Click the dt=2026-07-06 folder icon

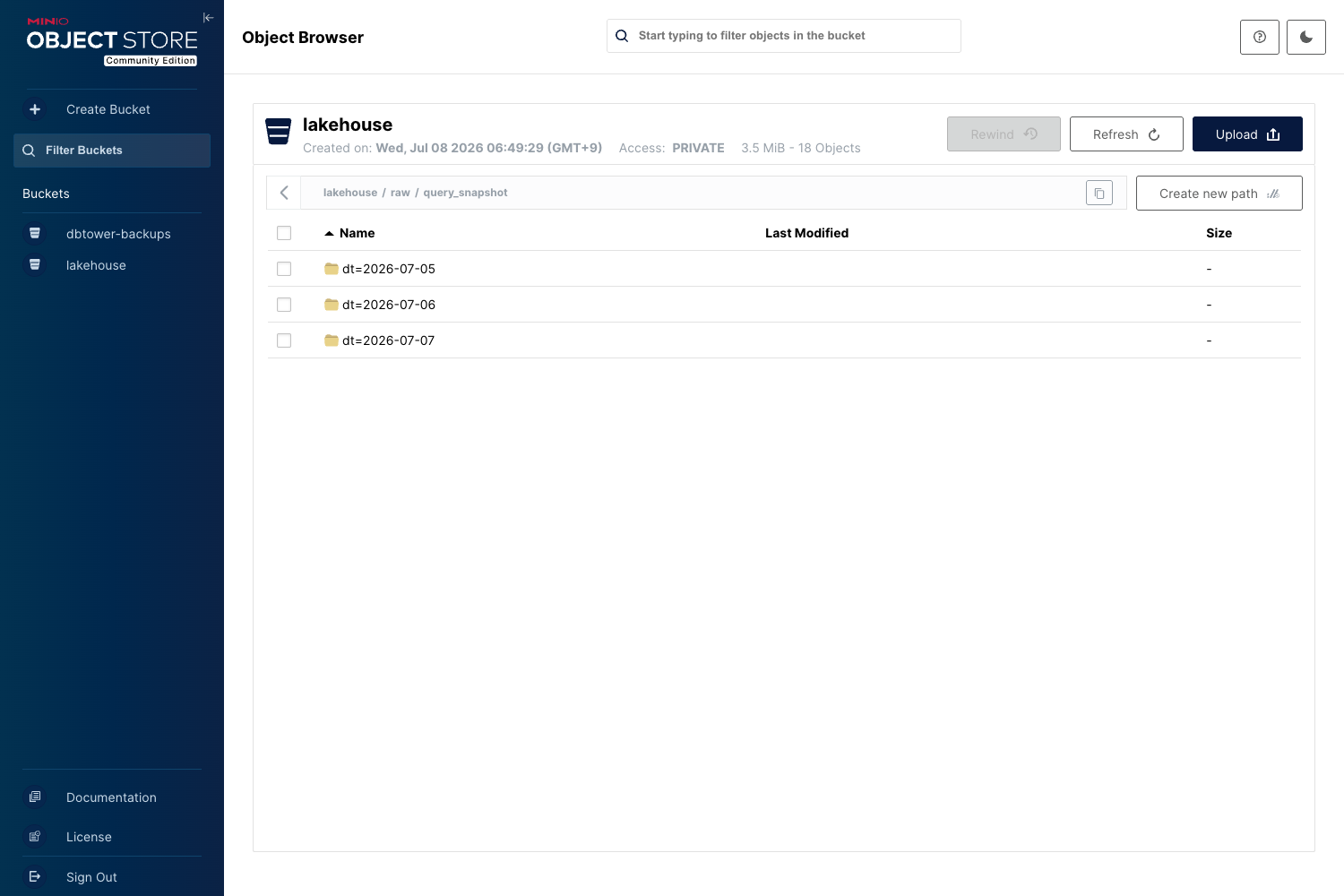(x=332, y=305)
